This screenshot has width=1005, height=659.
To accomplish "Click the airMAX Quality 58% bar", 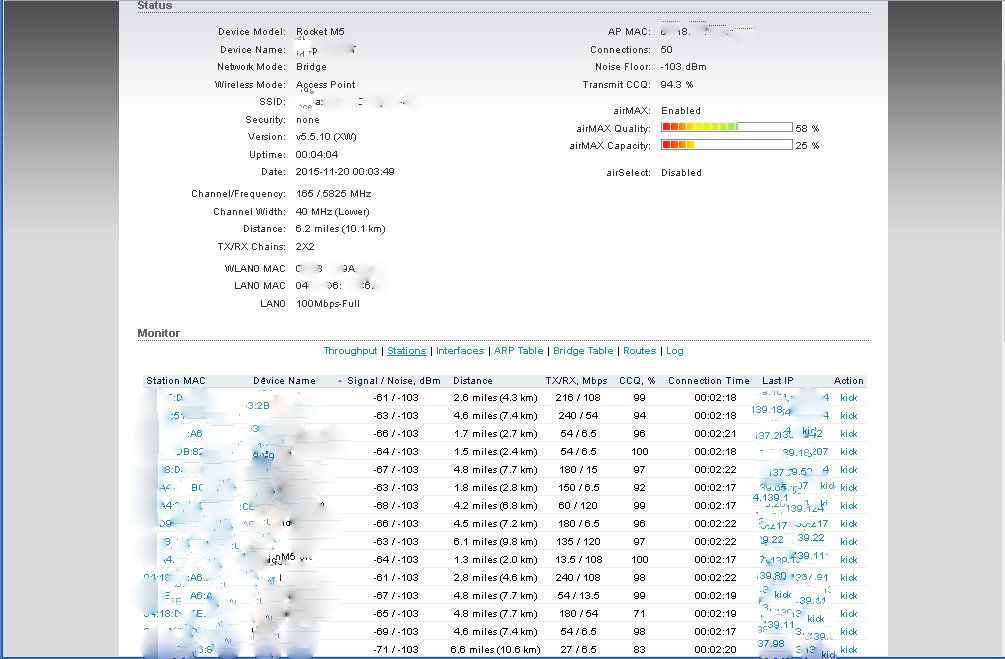I will coord(726,128).
